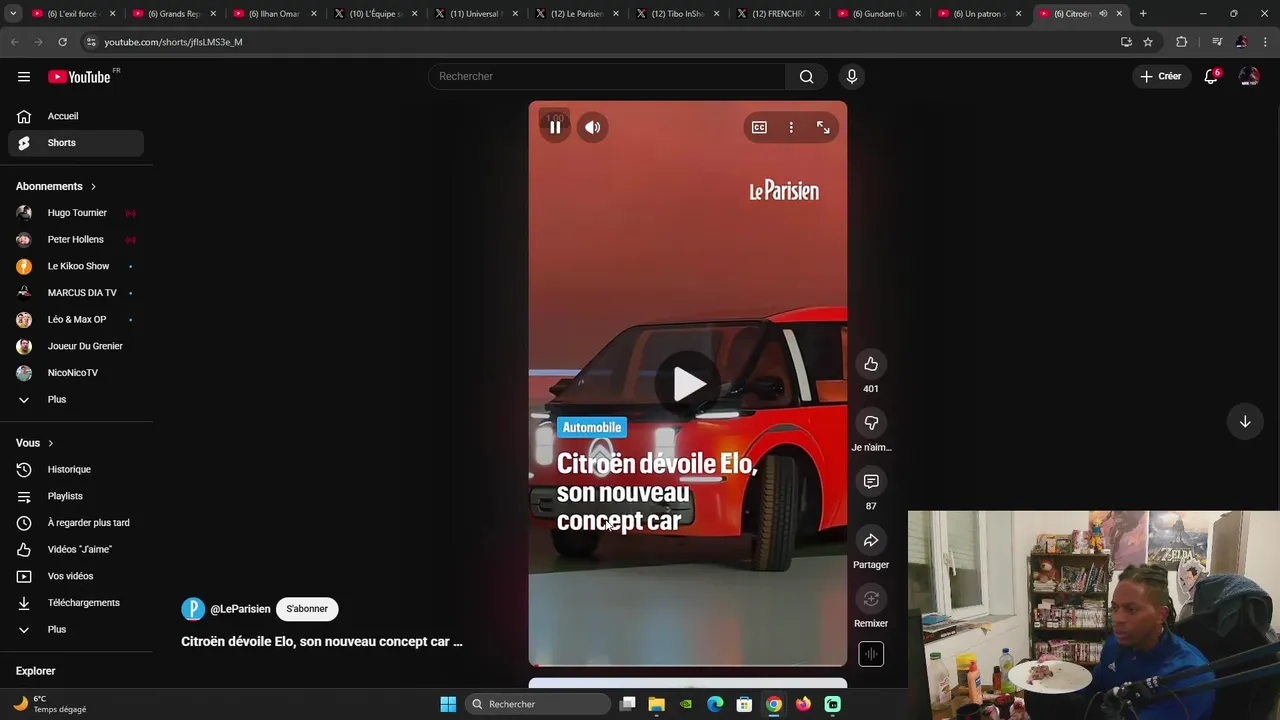Enter fullscreen on the Short
1280x720 pixels.
823,127
